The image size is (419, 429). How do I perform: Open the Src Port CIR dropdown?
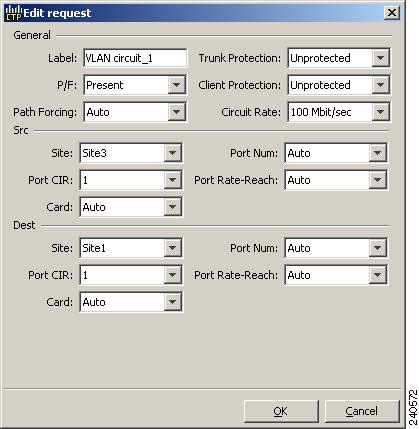point(131,180)
